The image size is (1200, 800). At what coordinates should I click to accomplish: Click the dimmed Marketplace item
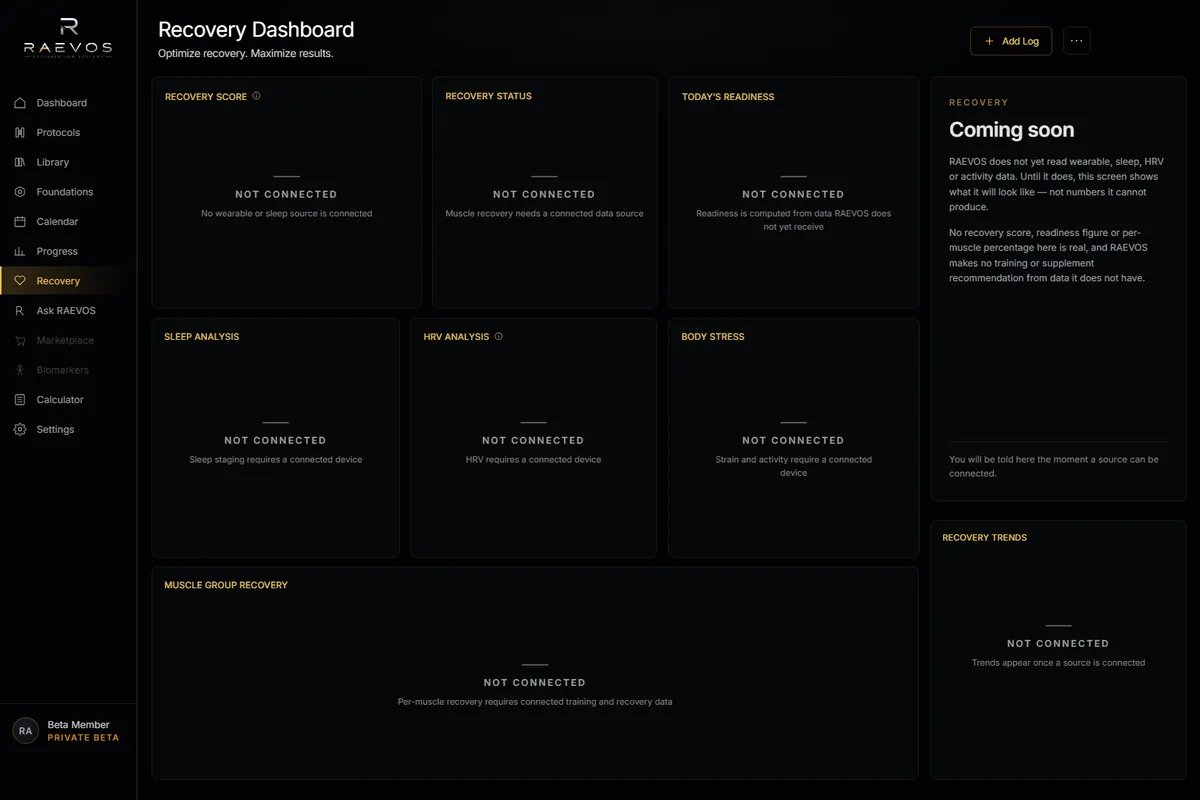tap(68, 340)
